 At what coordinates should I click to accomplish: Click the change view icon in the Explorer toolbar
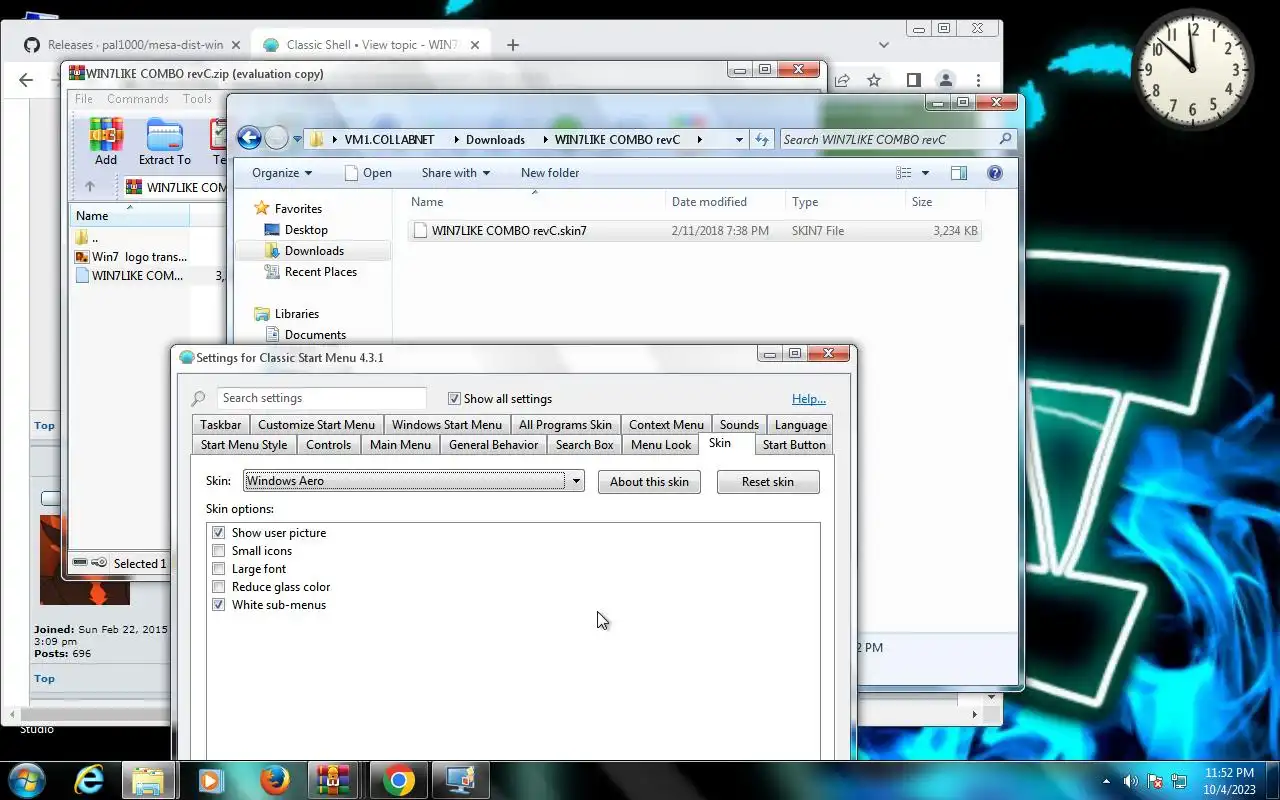pyautogui.click(x=904, y=173)
